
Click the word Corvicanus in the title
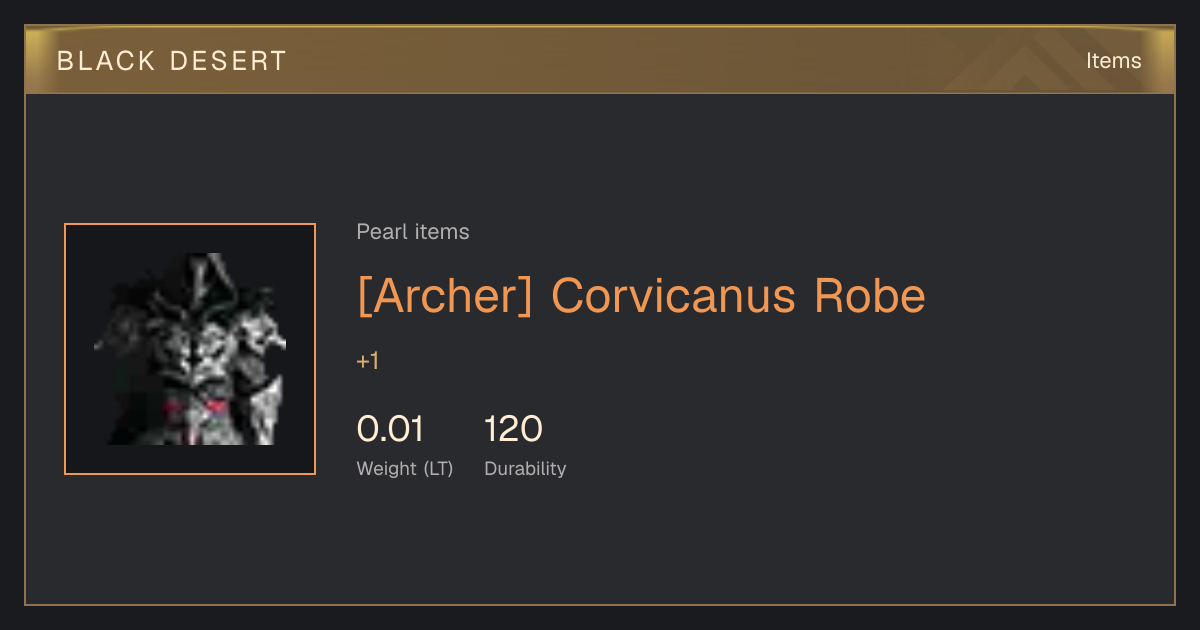pos(675,295)
